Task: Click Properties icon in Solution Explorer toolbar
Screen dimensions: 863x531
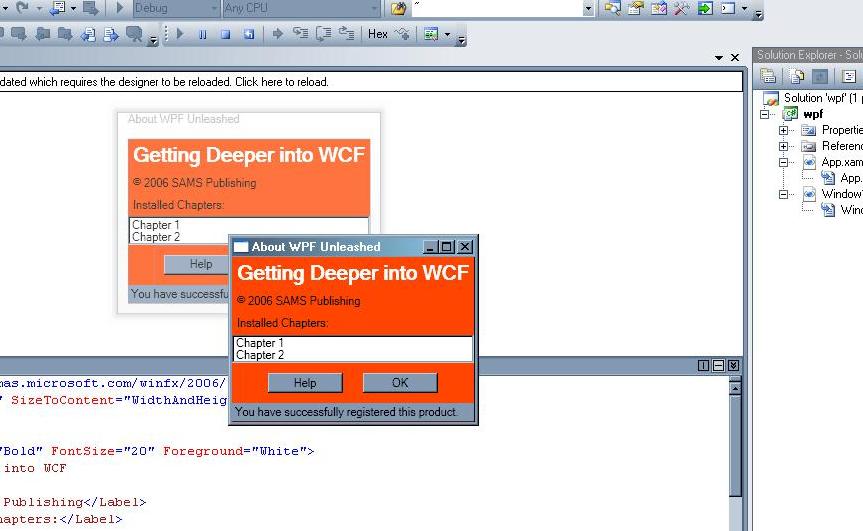Action: coord(768,76)
